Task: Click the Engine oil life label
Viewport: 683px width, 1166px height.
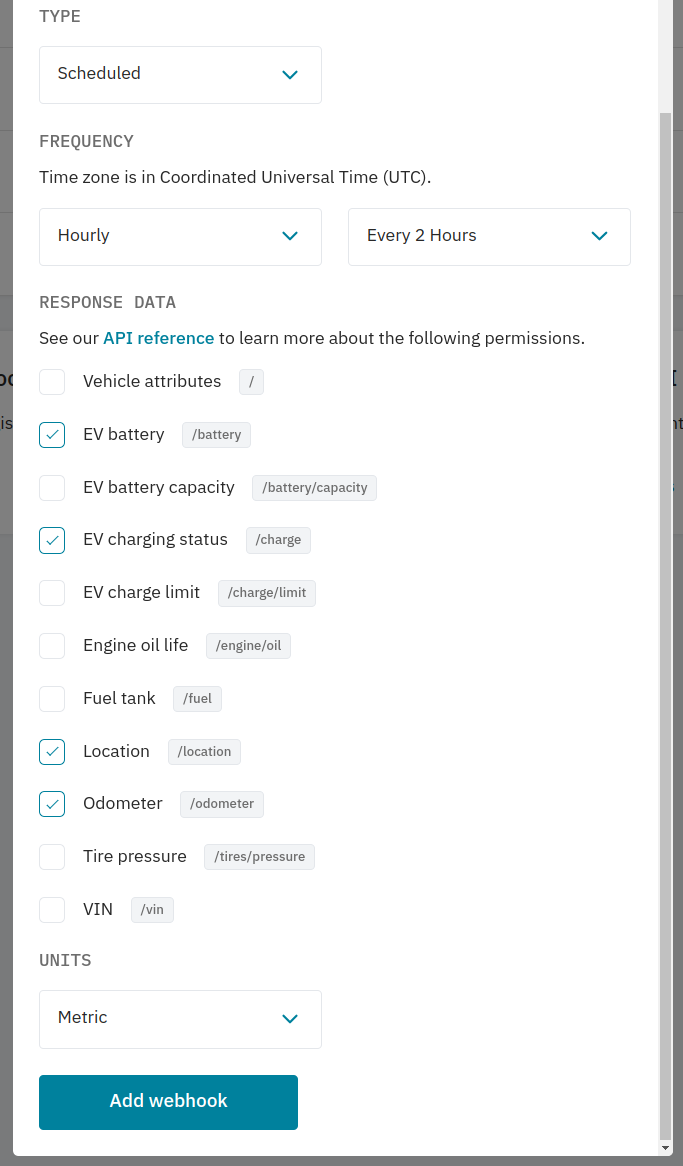Action: (x=135, y=646)
